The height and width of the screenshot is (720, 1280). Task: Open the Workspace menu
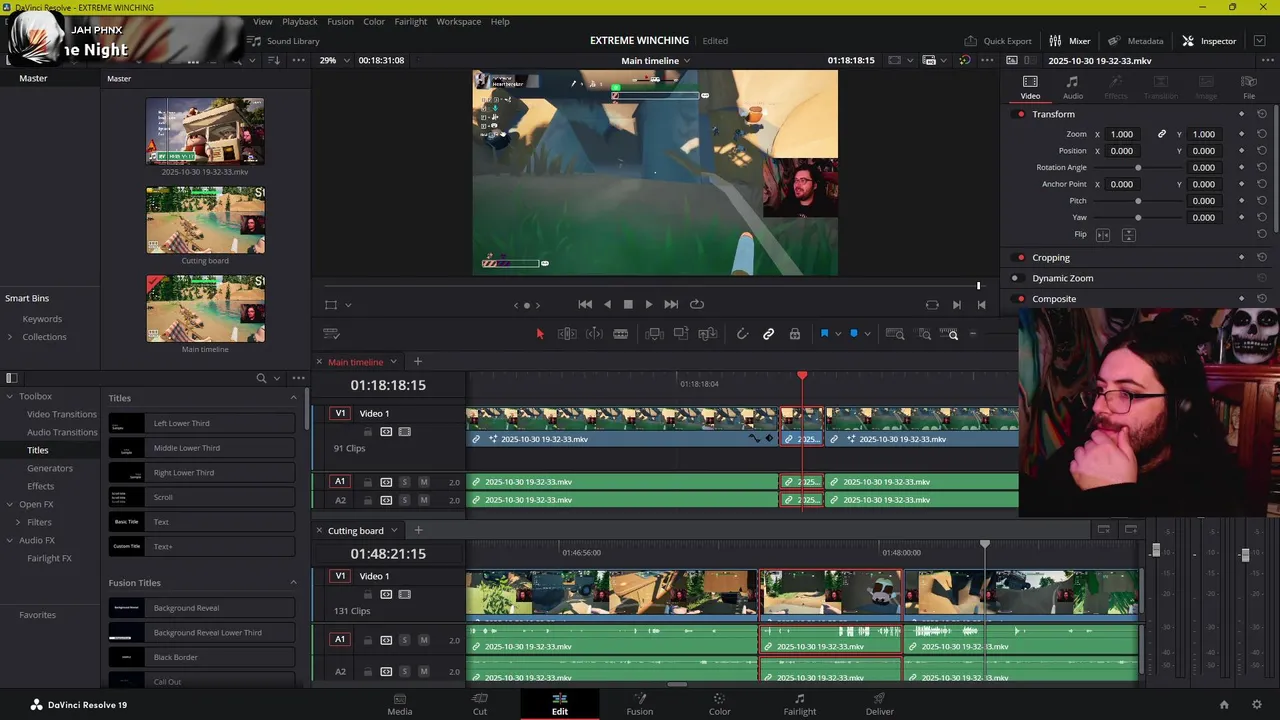coord(458,21)
